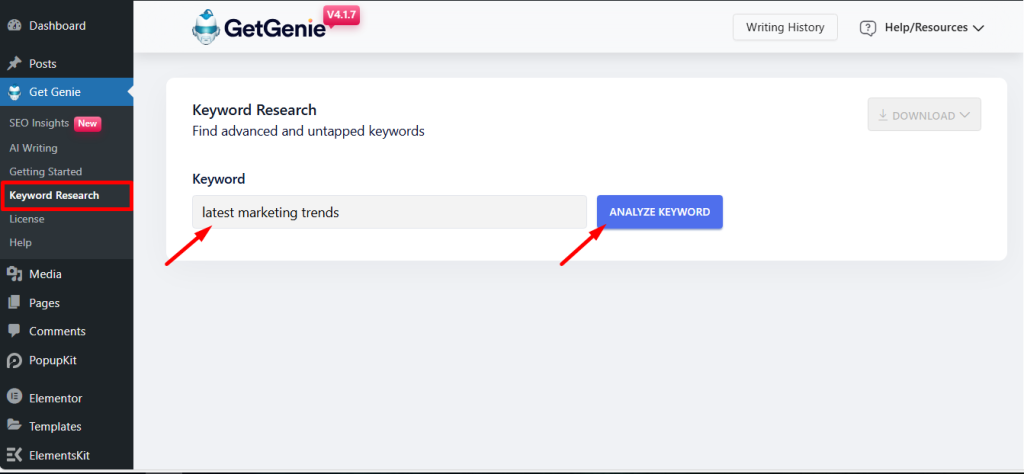Click the Pages sidebar icon

[14, 303]
